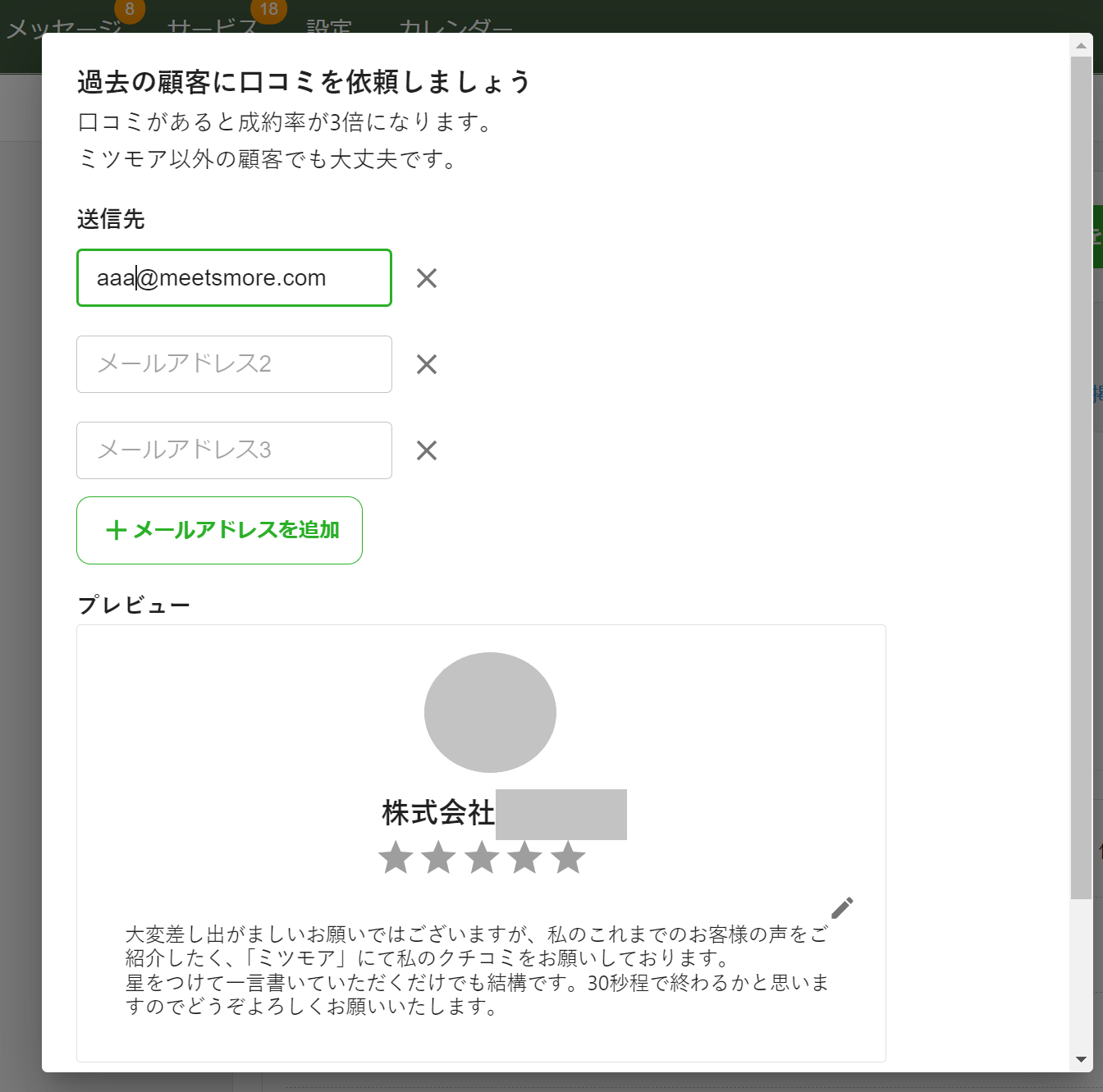Viewport: 1103px width, 1092px height.
Task: Clear the メールアドレス3 input field
Action: pyautogui.click(x=426, y=450)
